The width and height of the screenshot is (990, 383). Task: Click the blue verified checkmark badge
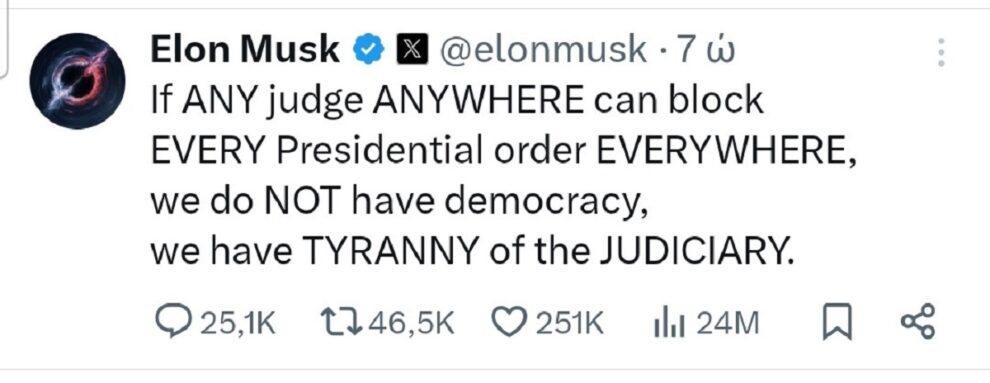click(368, 49)
